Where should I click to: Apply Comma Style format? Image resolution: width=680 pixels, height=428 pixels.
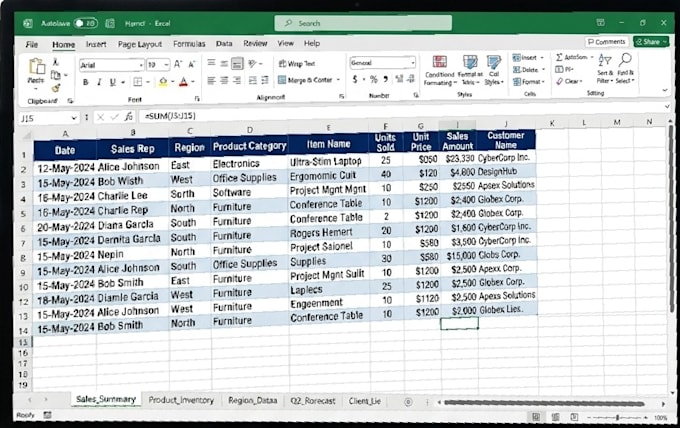coord(386,79)
